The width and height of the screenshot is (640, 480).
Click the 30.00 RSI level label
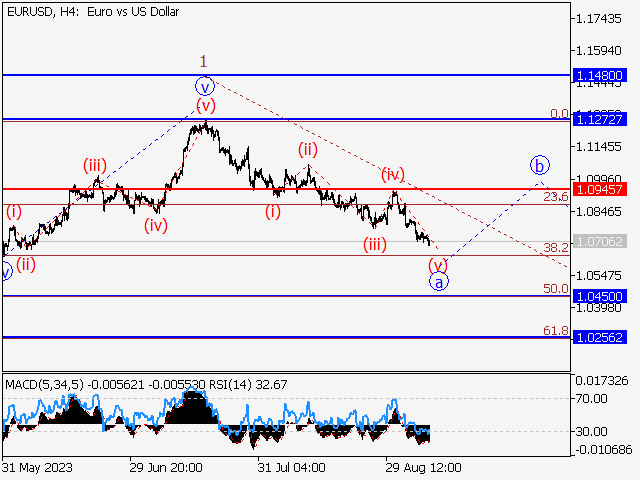591,431
